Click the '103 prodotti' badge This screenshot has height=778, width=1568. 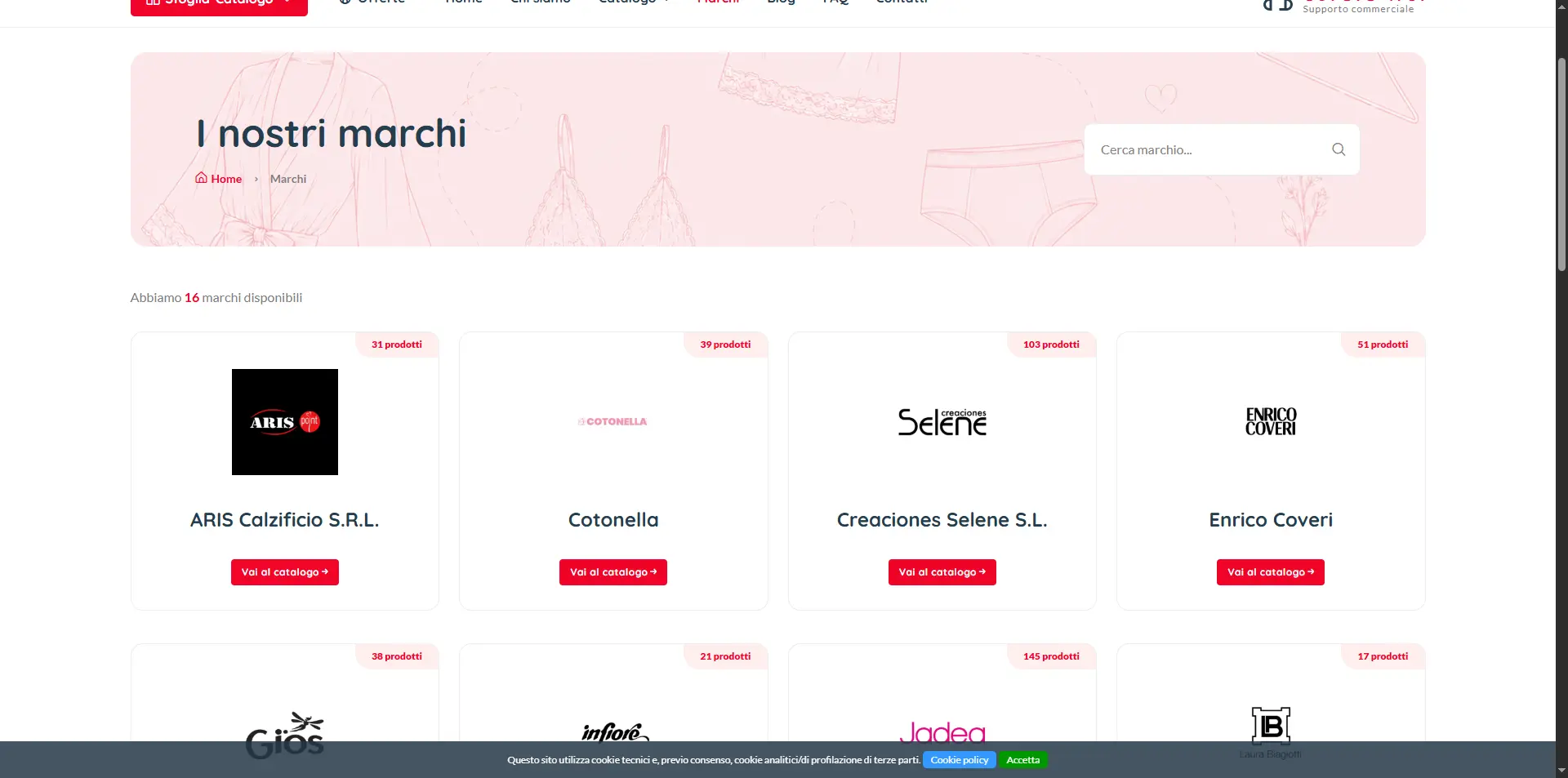tap(1051, 345)
